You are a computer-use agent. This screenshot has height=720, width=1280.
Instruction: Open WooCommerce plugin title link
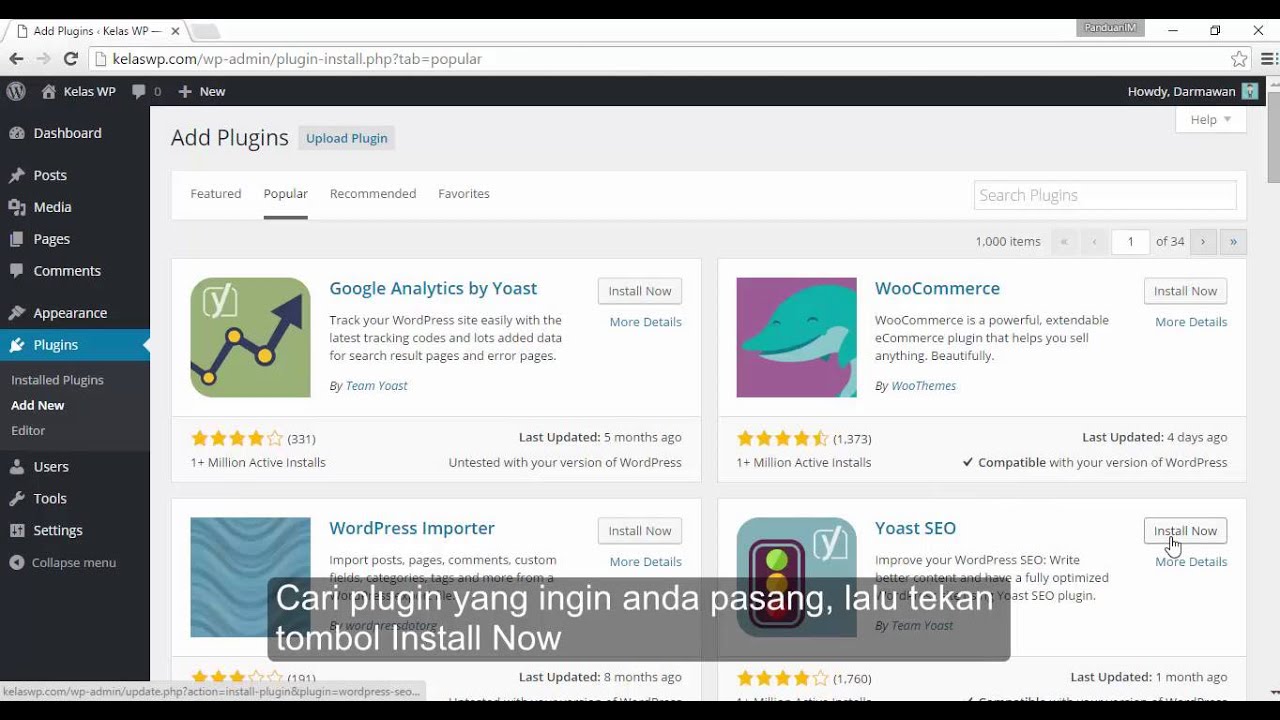tap(937, 288)
